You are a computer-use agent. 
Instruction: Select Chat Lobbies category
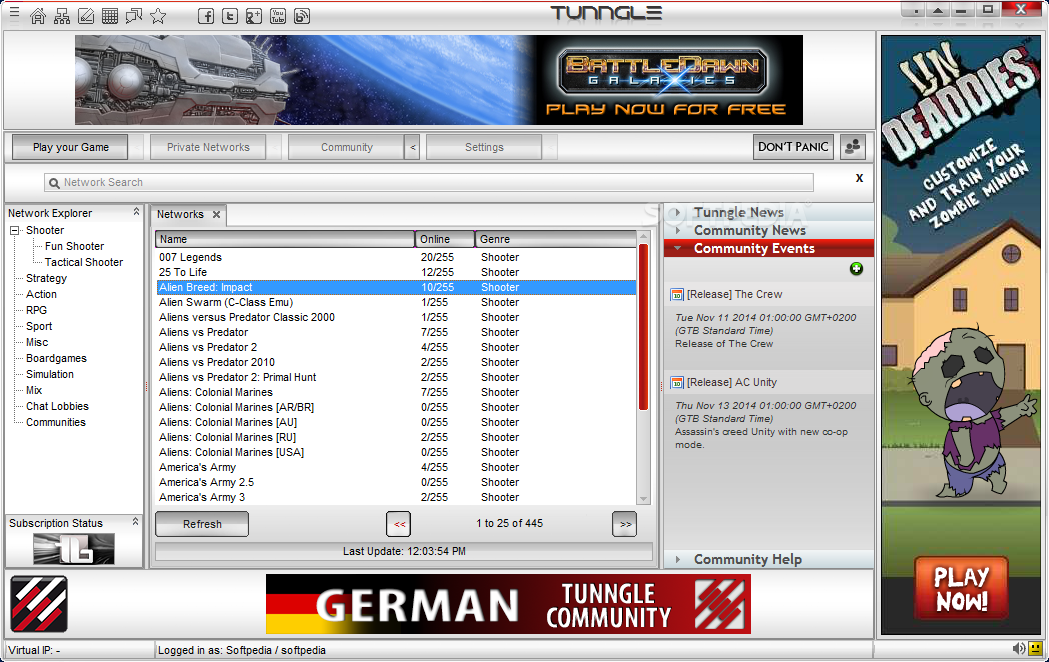57,407
